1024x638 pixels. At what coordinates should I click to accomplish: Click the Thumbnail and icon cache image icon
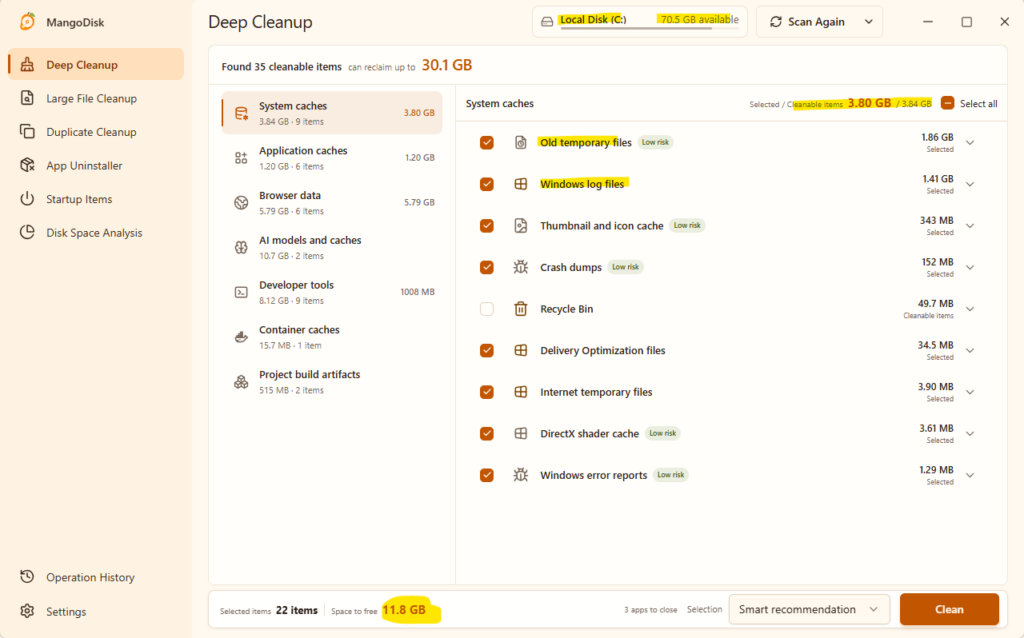coord(520,226)
